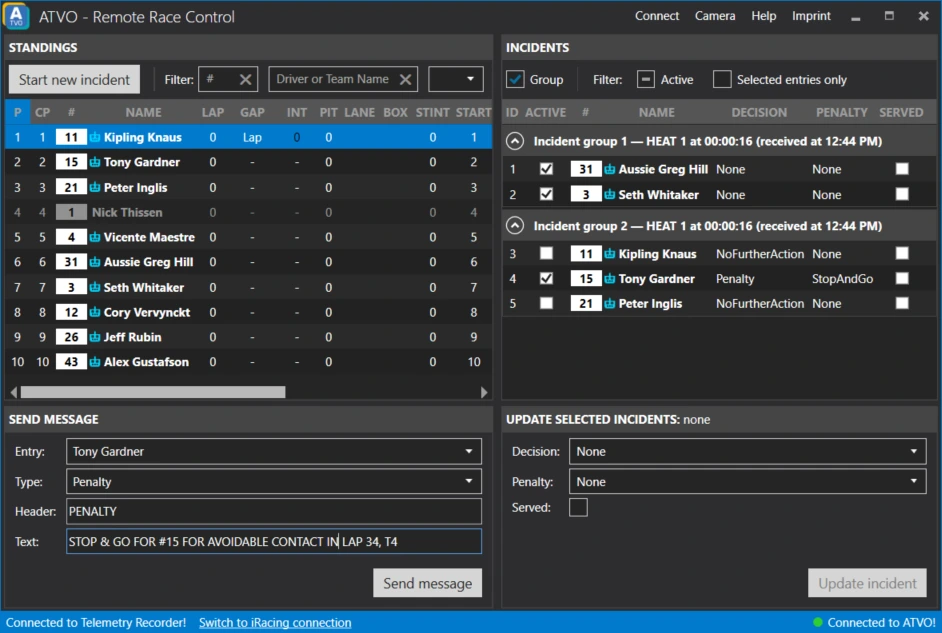The width and height of the screenshot is (942, 633).
Task: Click into the message Text input field
Action: [274, 542]
